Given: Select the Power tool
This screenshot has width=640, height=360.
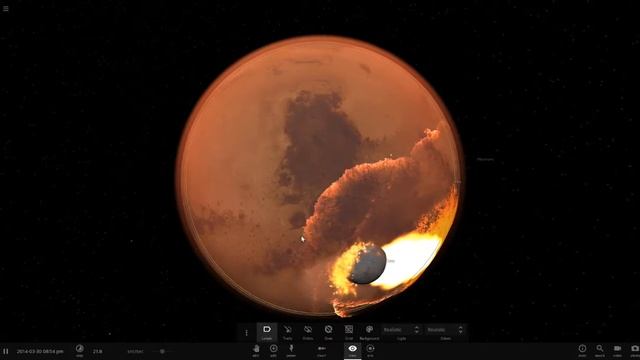Looking at the screenshot, I should 291,350.
